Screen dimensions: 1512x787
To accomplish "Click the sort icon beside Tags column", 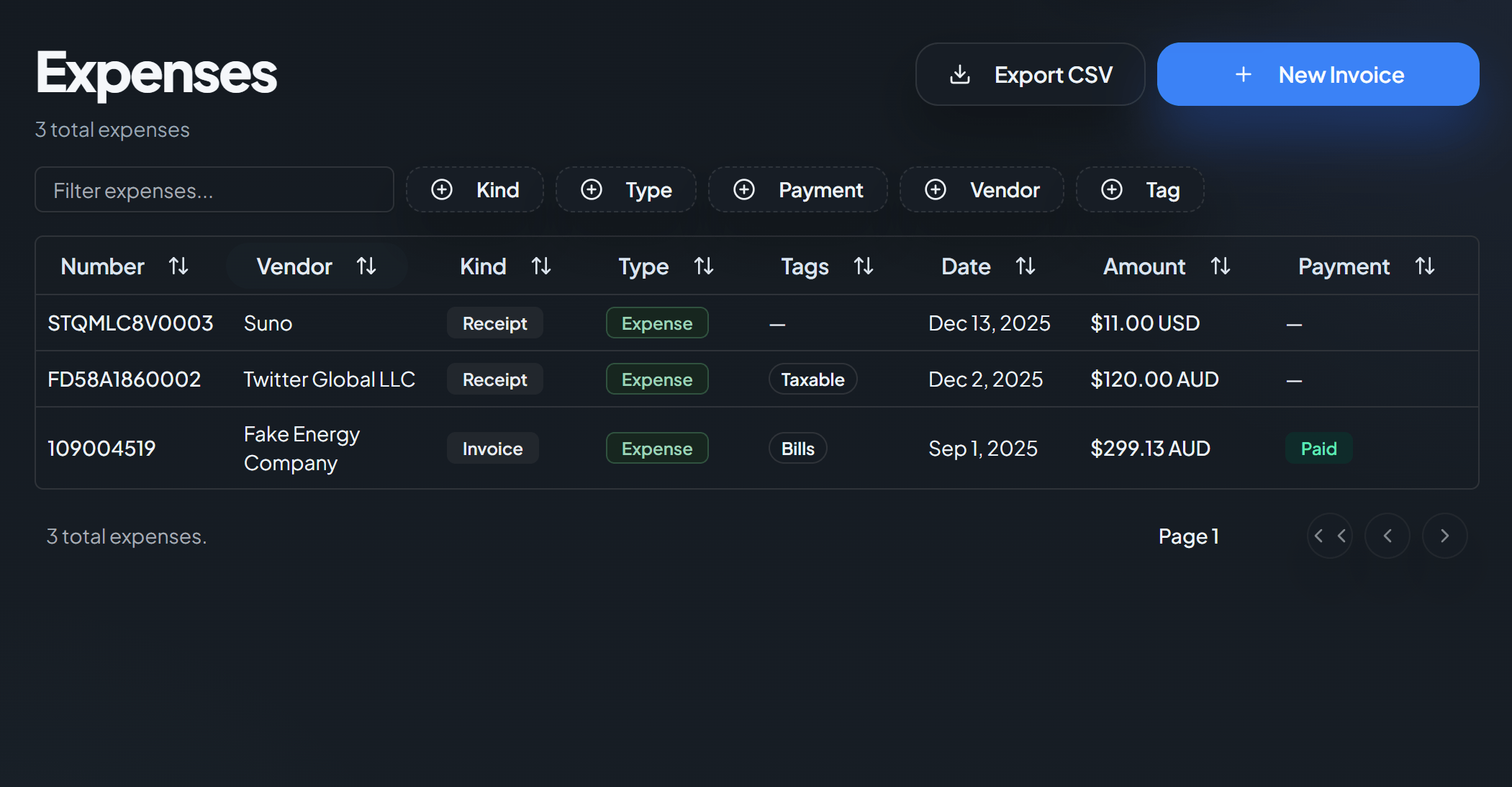I will [864, 266].
